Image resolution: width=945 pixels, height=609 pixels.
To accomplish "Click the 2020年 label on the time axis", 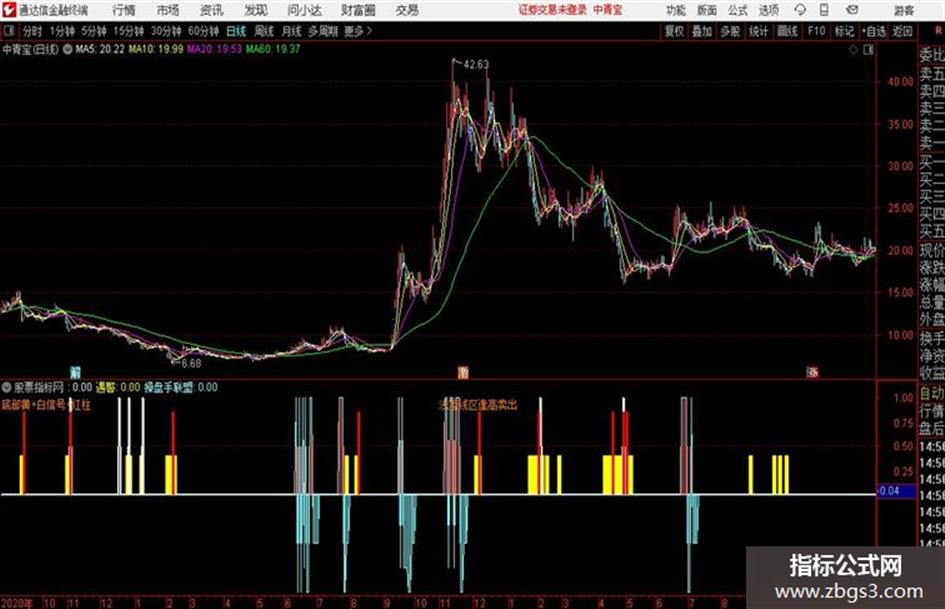I will click(17, 602).
